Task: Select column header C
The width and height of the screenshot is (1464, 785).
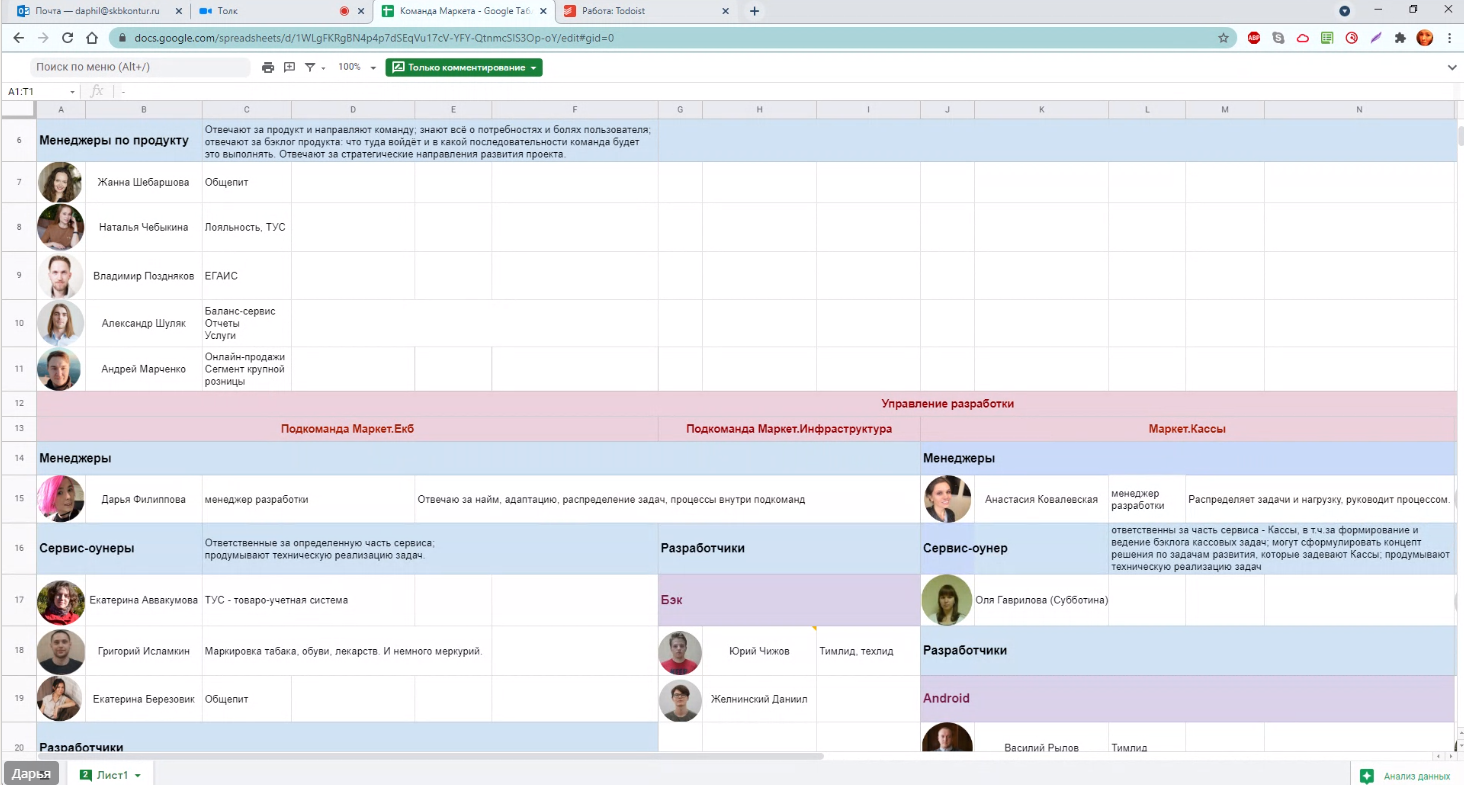Action: [x=247, y=108]
